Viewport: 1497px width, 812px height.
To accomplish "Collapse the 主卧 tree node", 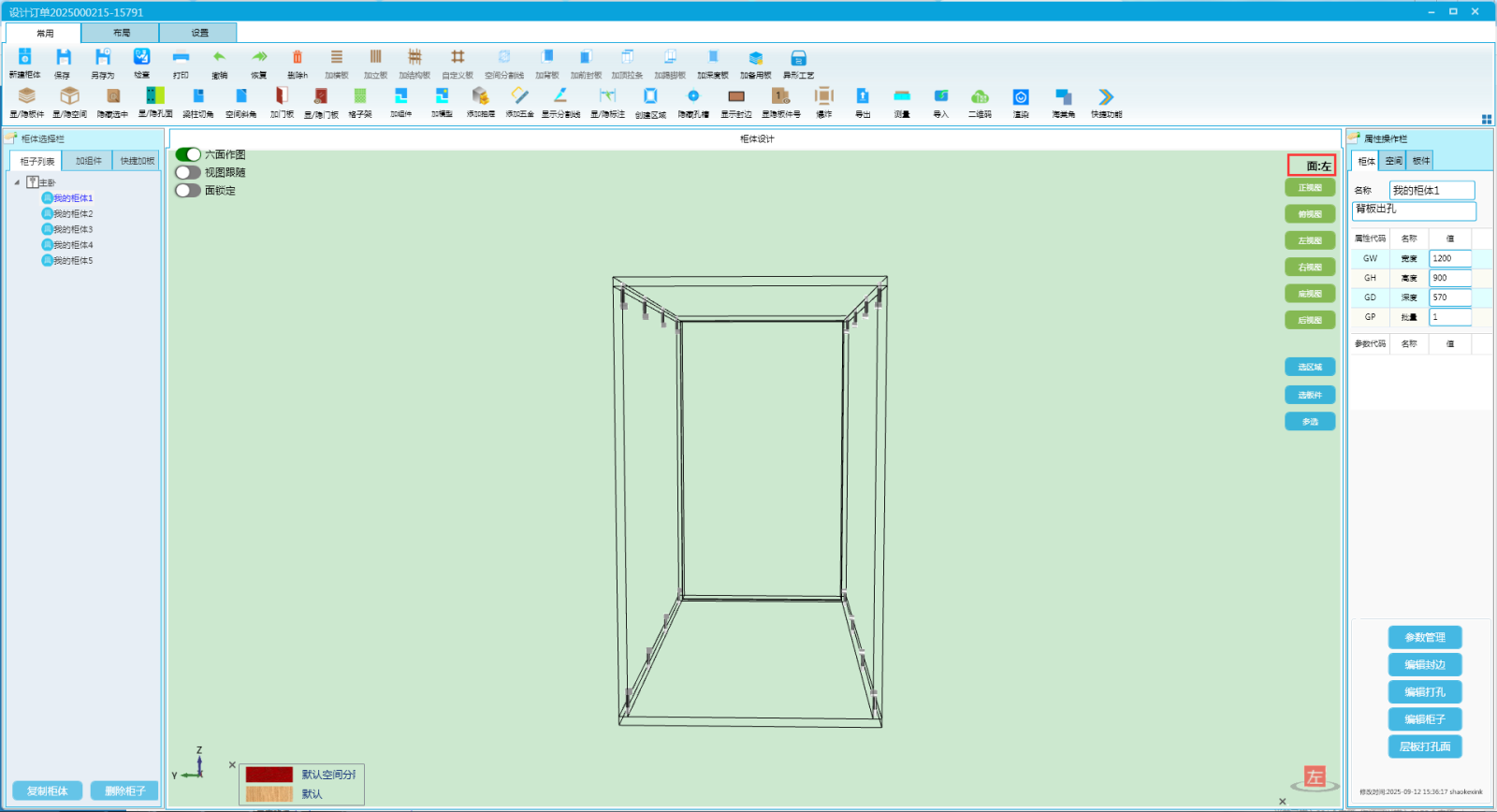I will click(x=17, y=182).
